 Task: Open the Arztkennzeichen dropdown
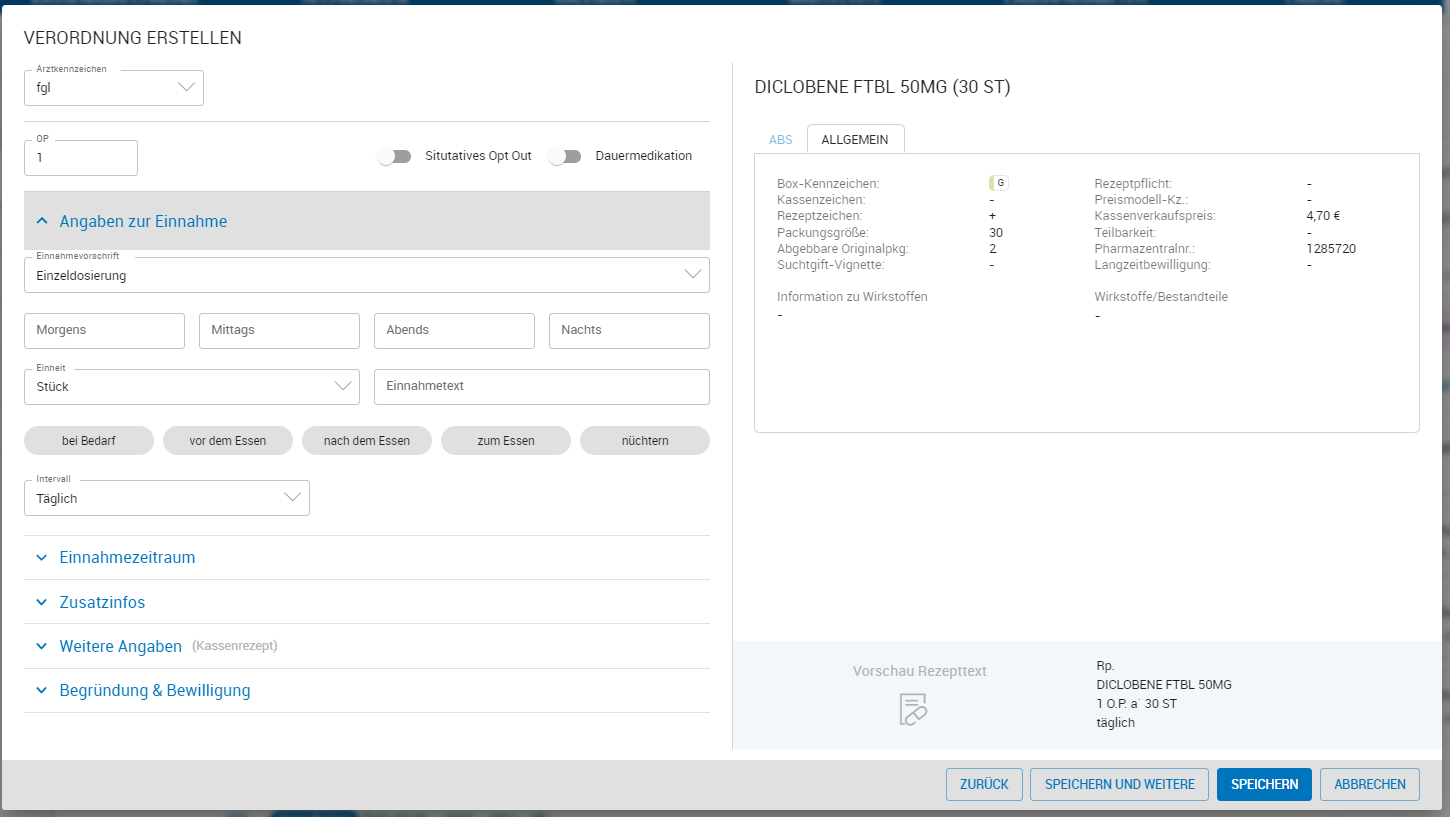[114, 88]
